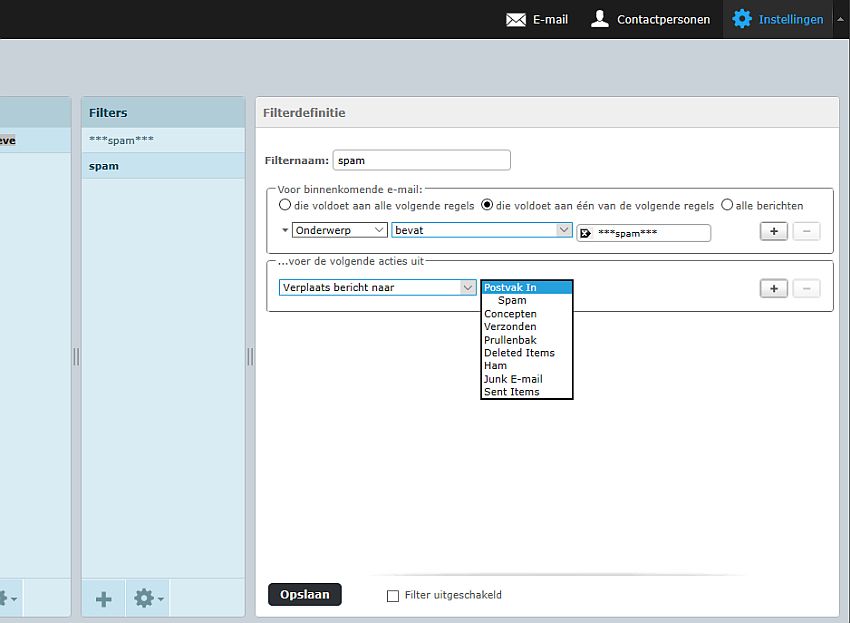Select the ***spam*** filter in list
Viewport: 850px width, 623px height.
coord(122,140)
